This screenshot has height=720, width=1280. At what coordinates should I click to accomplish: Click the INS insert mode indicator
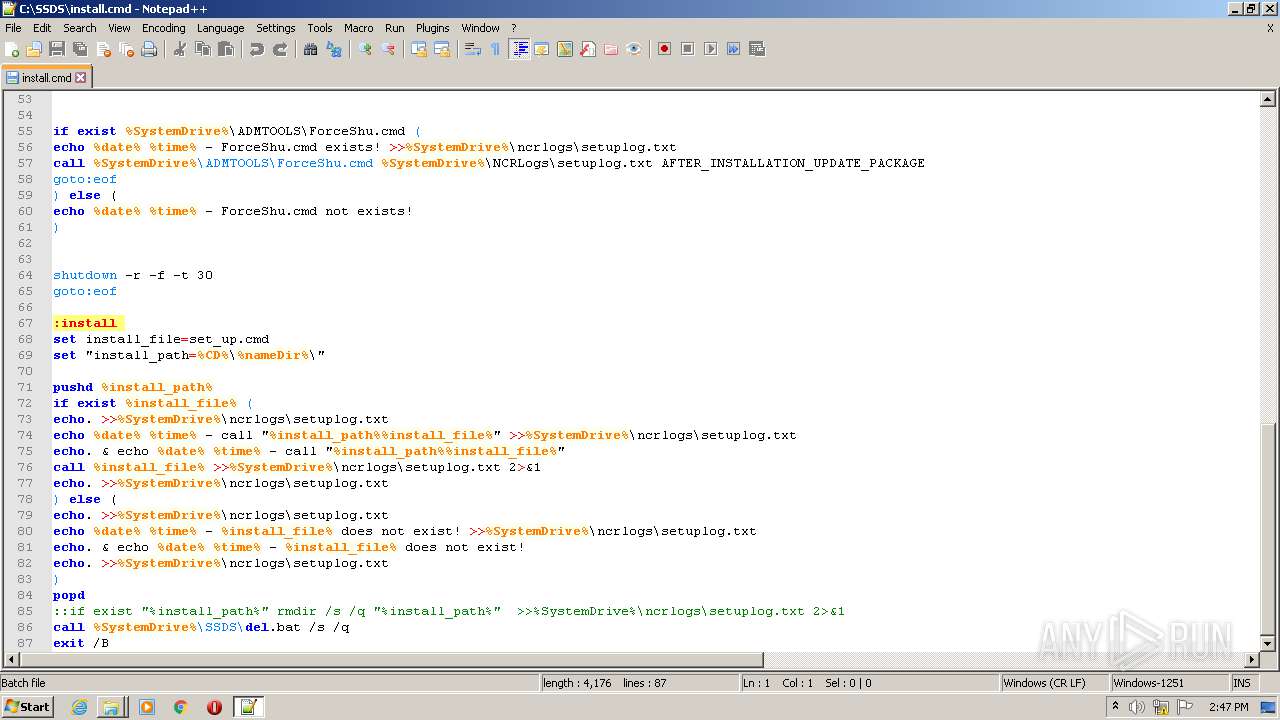click(1242, 683)
